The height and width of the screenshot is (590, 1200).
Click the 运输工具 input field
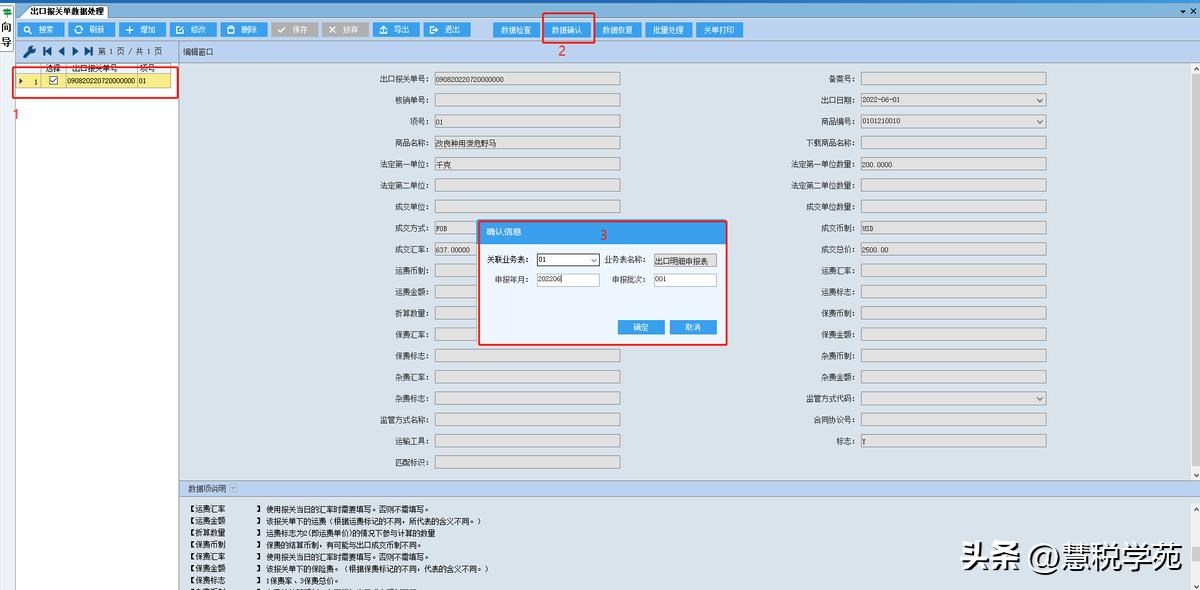527,441
